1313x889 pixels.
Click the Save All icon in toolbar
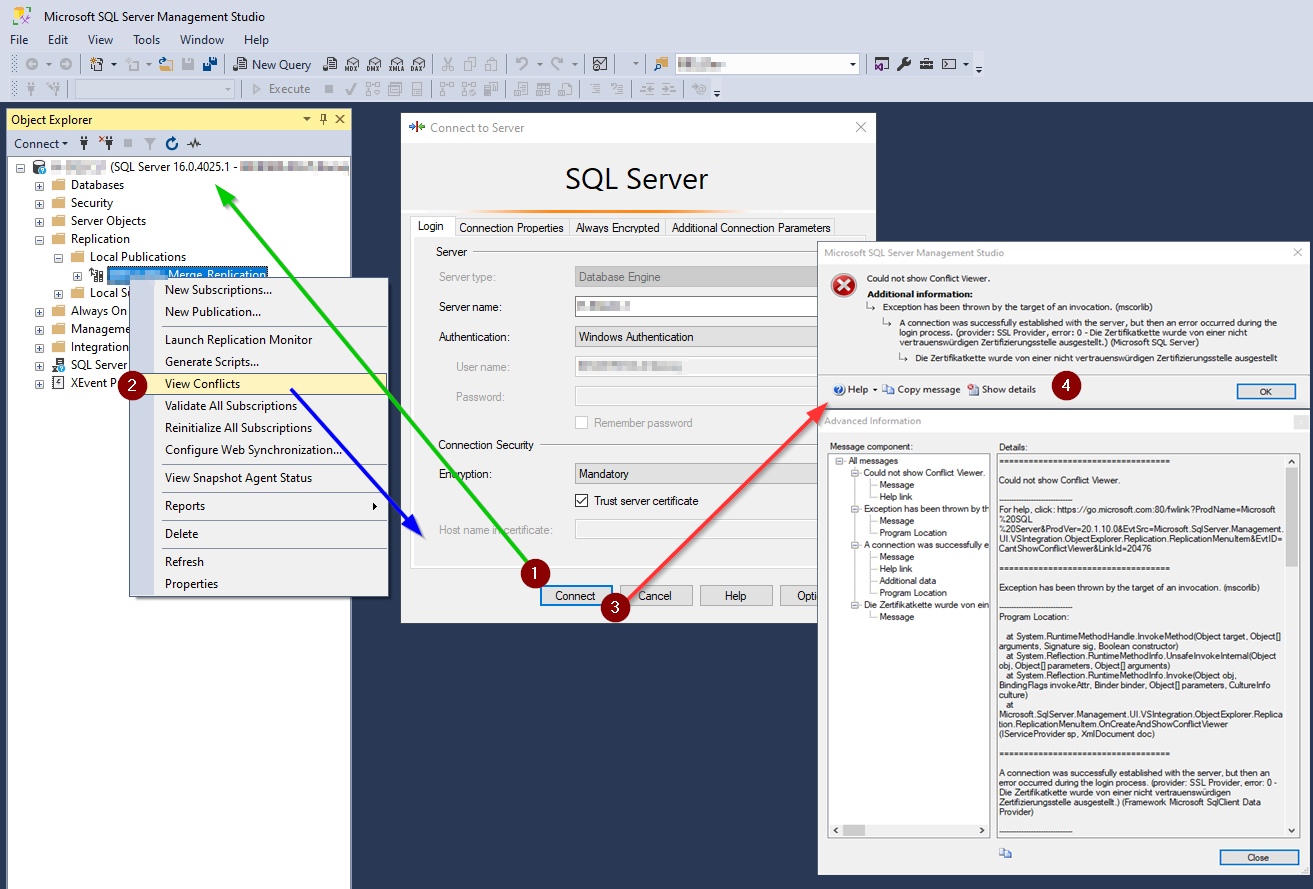(210, 64)
